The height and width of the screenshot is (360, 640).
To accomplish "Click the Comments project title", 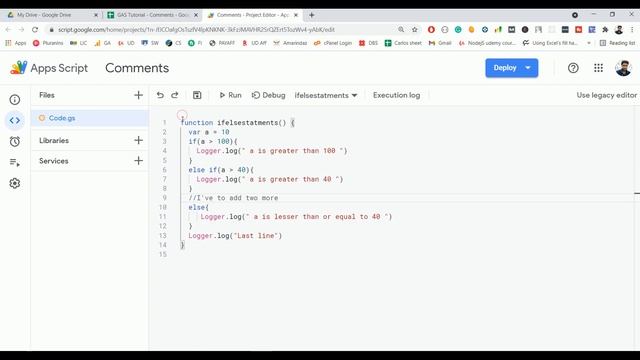I will [x=137, y=68].
